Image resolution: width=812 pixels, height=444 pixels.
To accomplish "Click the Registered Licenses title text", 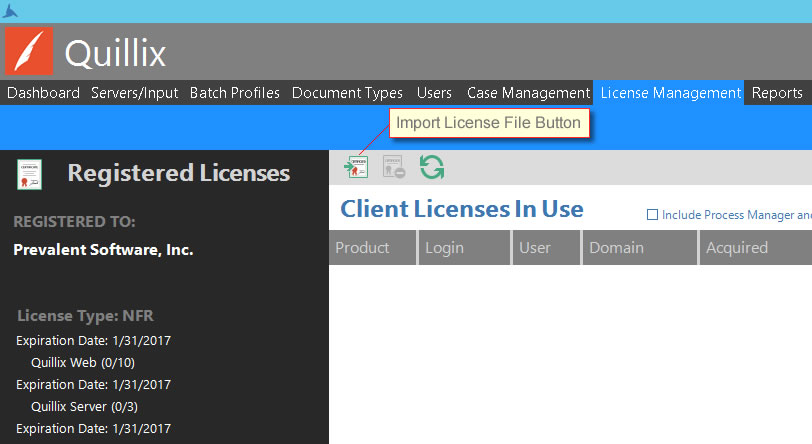I will point(179,173).
